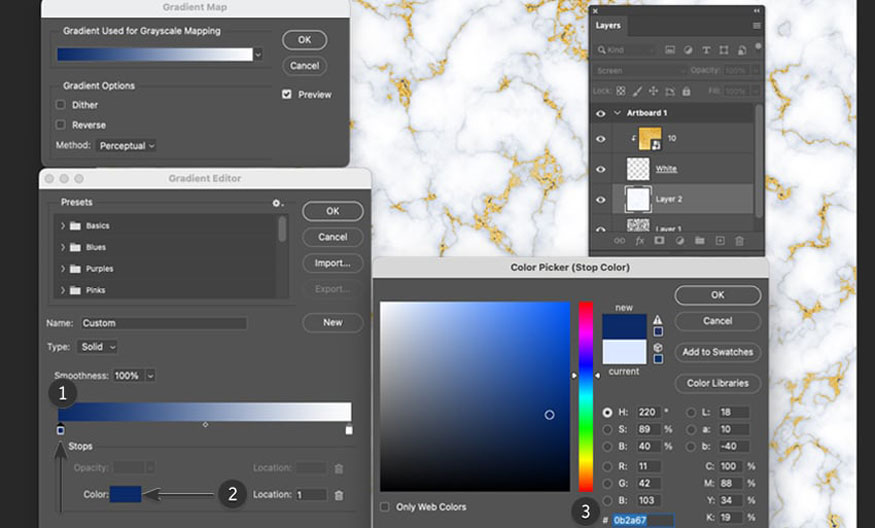Image resolution: width=875 pixels, height=528 pixels.
Task: Filter layers by shape layer icon
Action: coord(724,50)
